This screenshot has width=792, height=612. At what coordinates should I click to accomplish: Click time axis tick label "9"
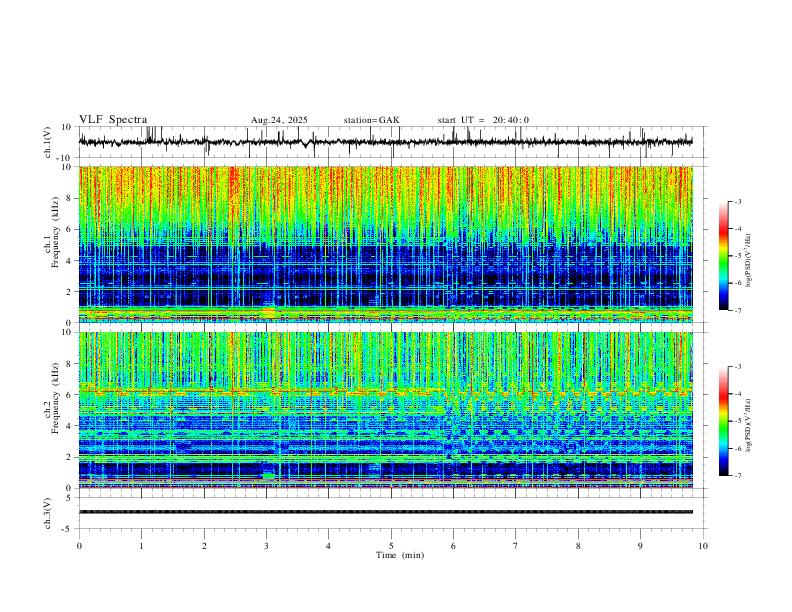tap(640, 546)
